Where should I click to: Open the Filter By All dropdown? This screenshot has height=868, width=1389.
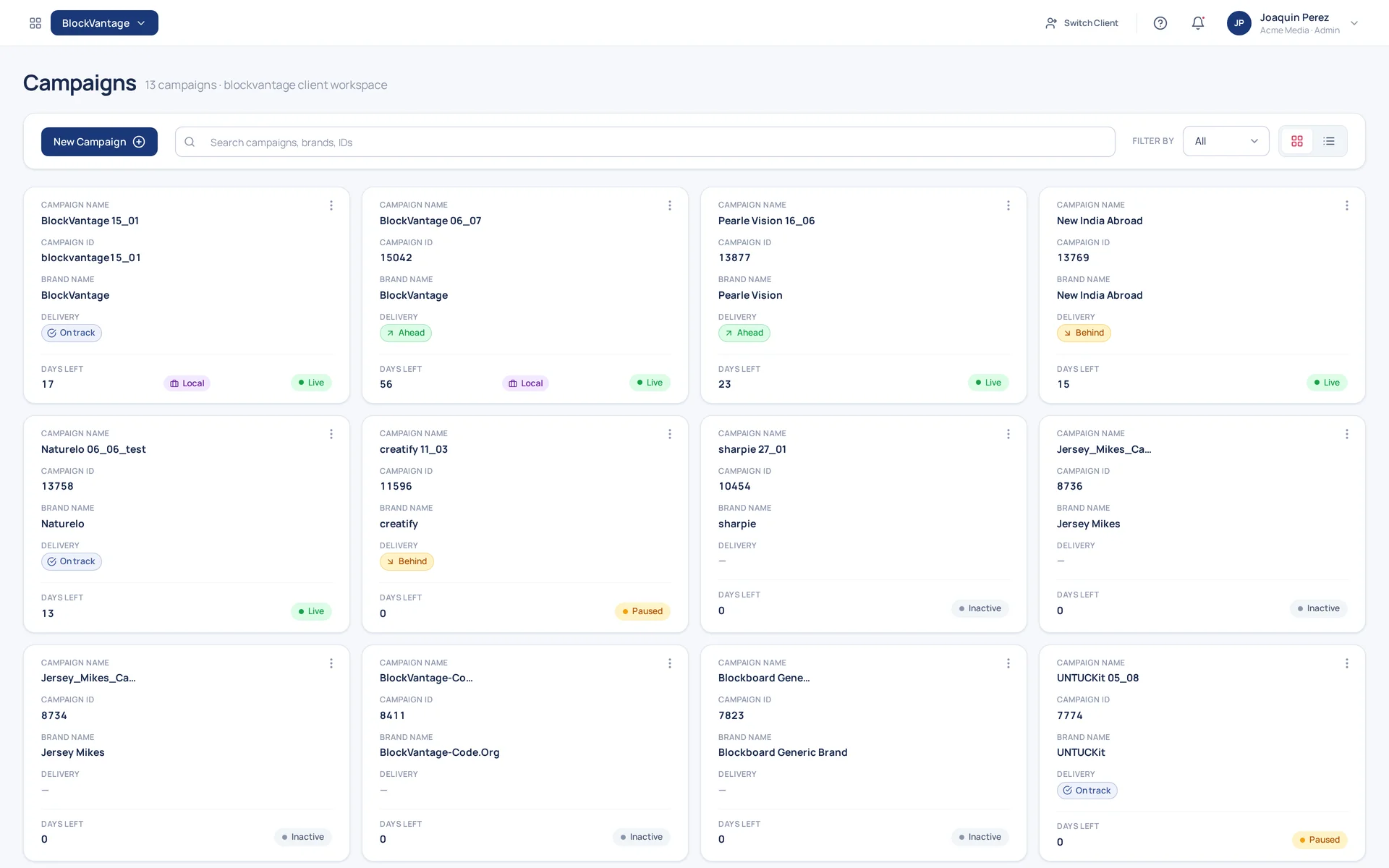[1226, 141]
